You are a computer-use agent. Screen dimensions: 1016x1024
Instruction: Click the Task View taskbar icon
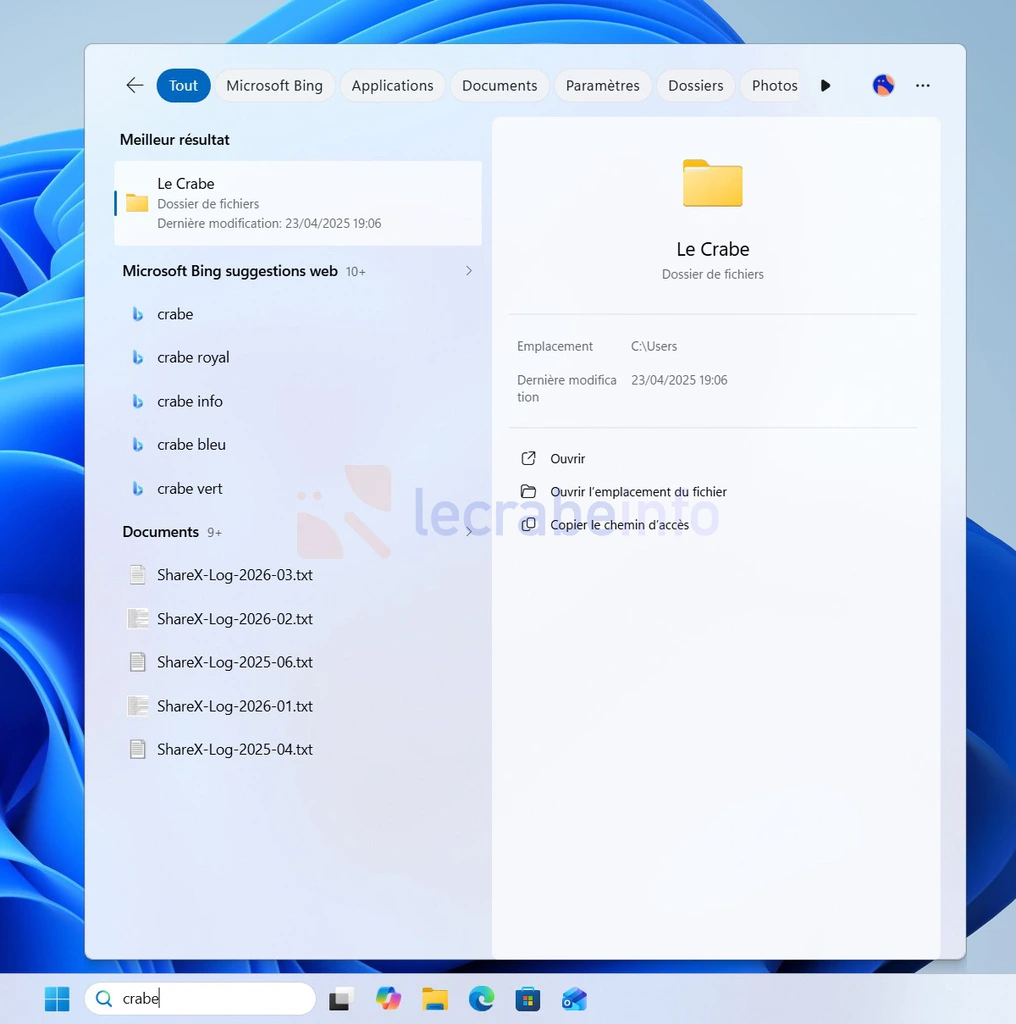point(342,998)
